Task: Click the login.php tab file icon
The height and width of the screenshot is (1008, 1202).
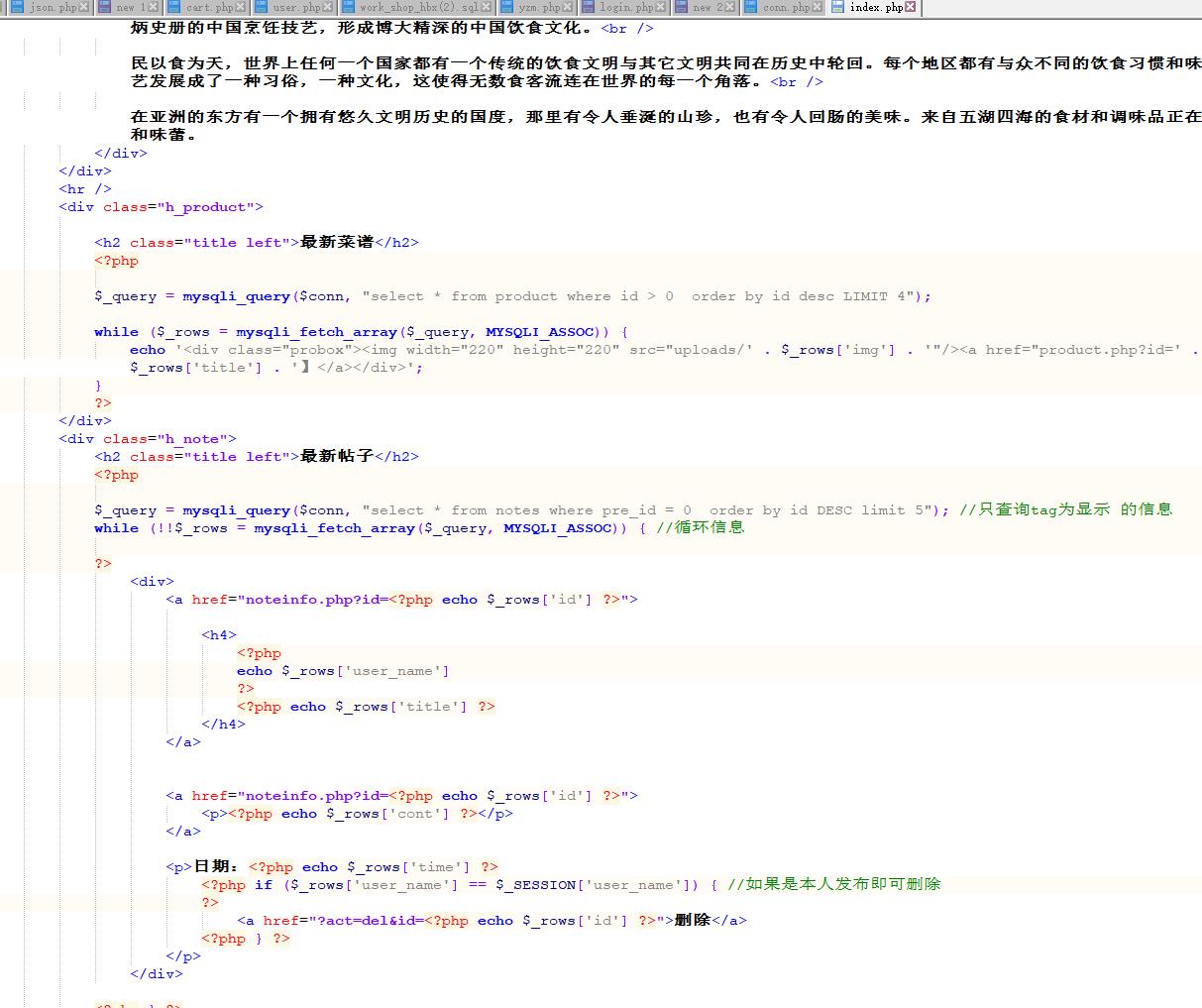Action: [x=588, y=7]
